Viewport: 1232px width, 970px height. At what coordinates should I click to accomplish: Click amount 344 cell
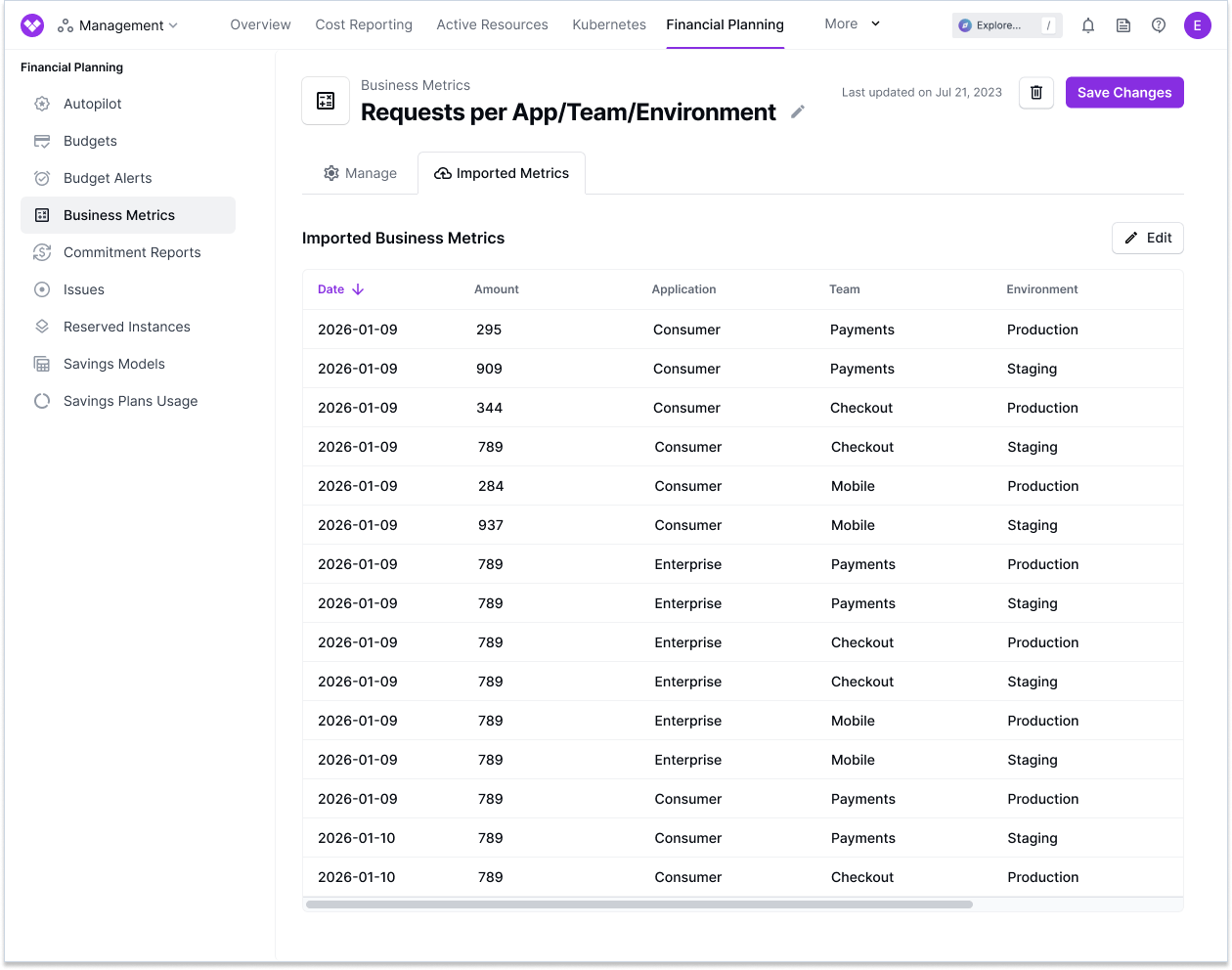(x=489, y=408)
